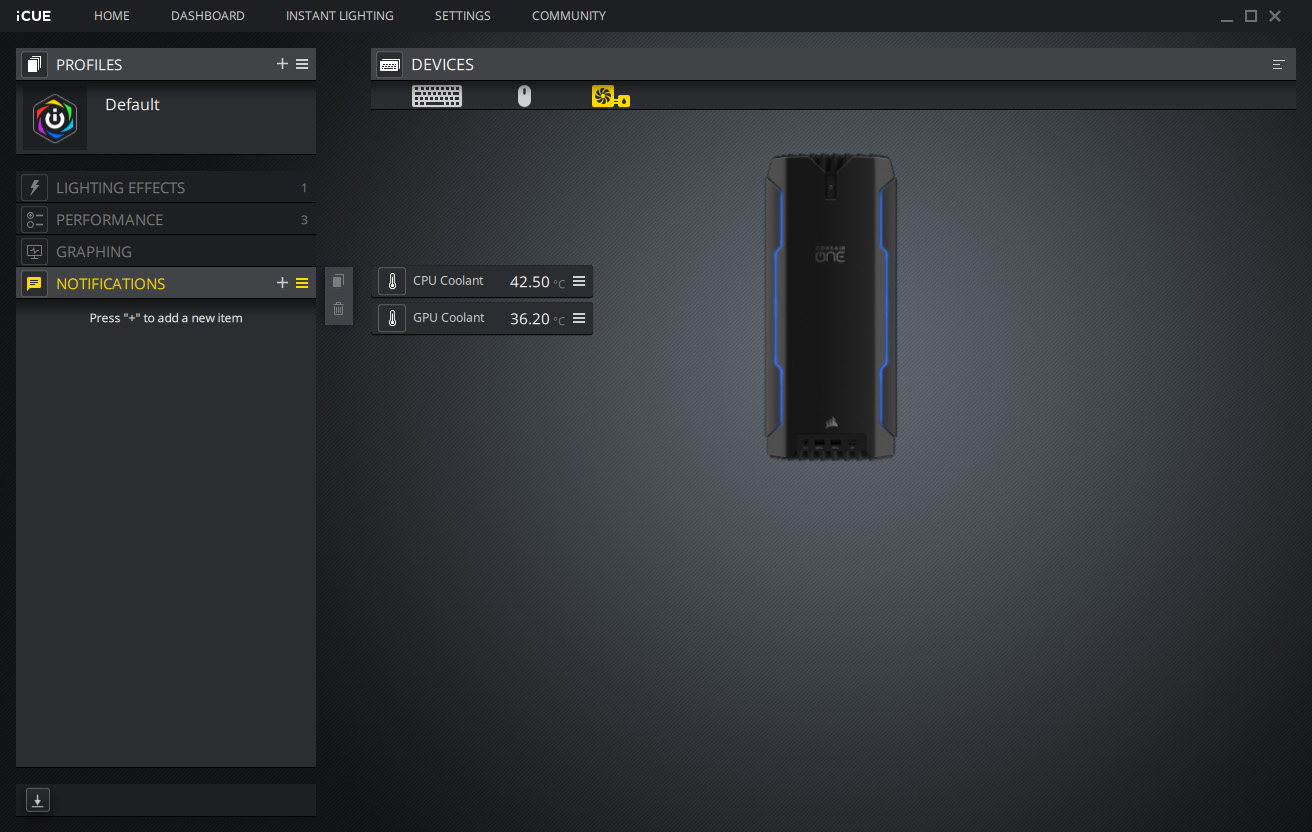This screenshot has width=1312, height=832.
Task: Open the SETTINGS menu
Action: click(x=463, y=16)
